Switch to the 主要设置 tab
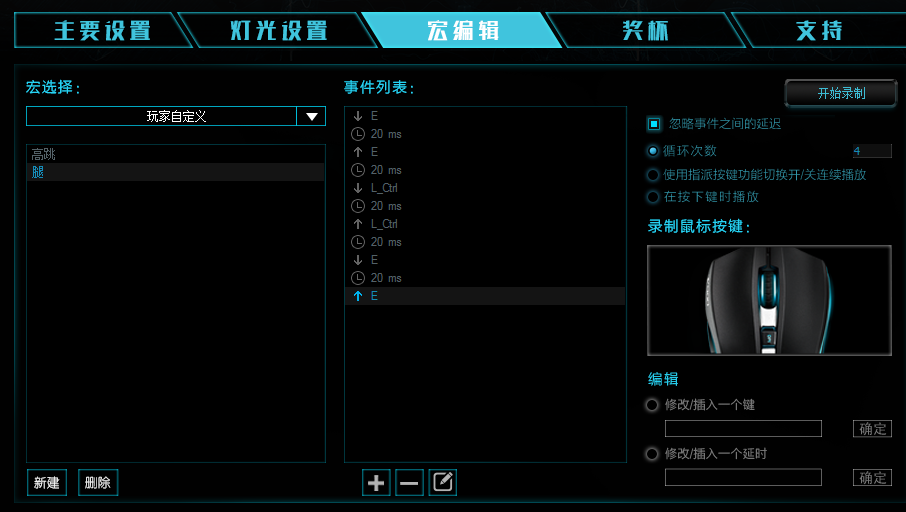This screenshot has width=906, height=512. (103, 30)
